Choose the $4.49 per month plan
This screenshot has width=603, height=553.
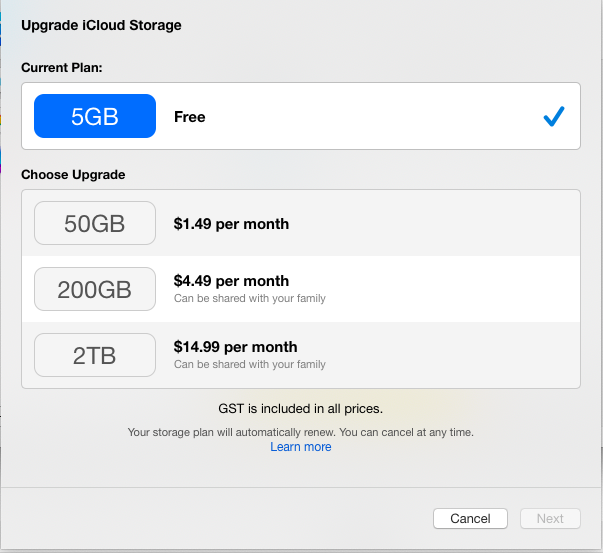coord(231,281)
